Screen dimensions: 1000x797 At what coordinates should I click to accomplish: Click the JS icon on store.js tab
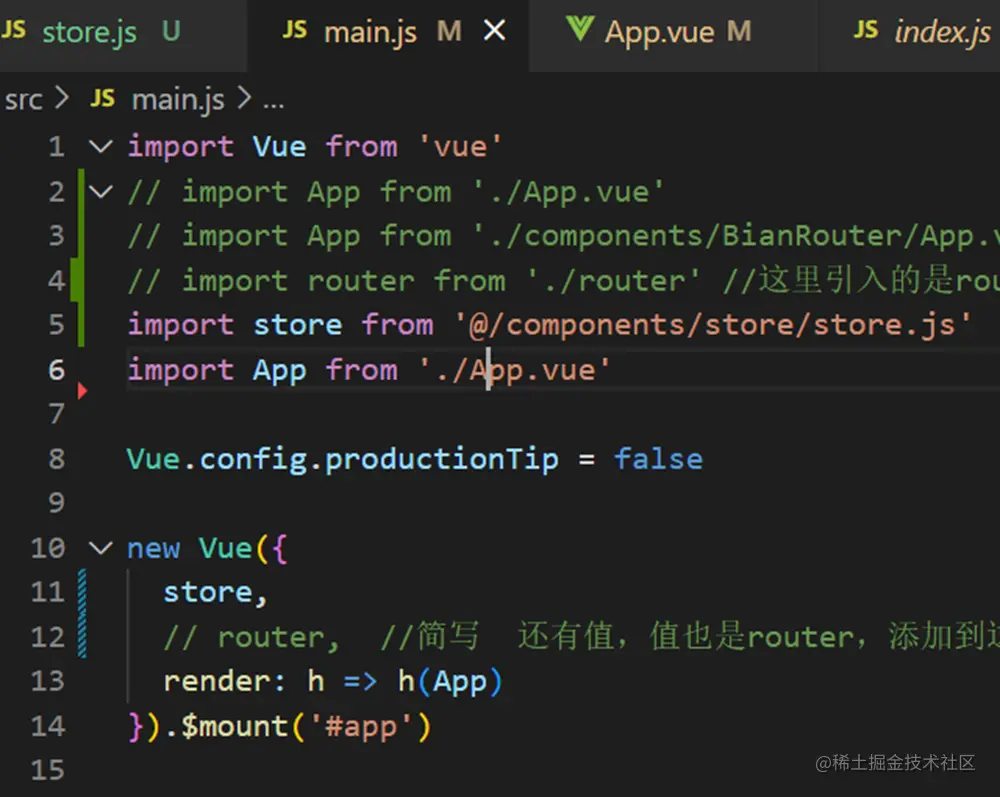pos(15,31)
